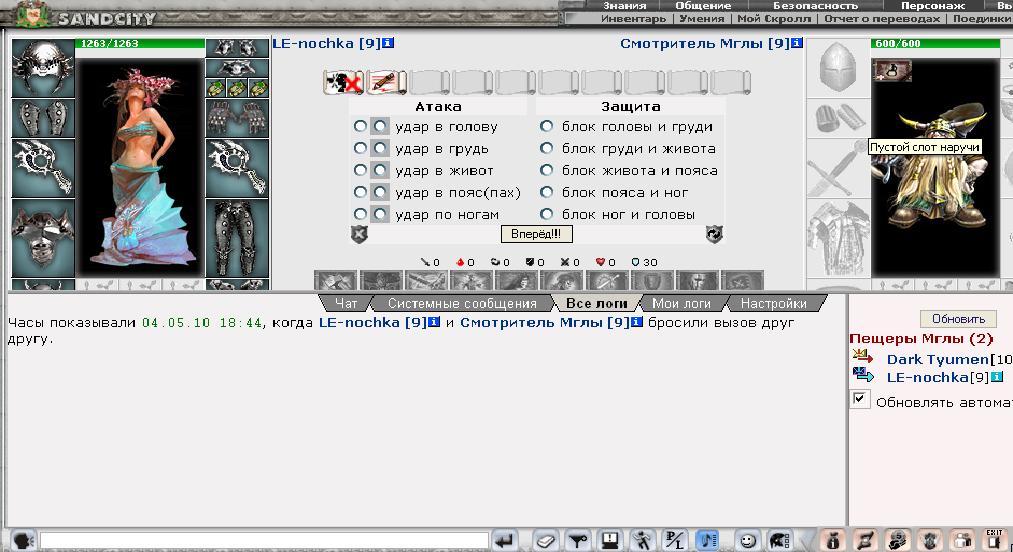Switch to the Все логи tab

coord(596,303)
